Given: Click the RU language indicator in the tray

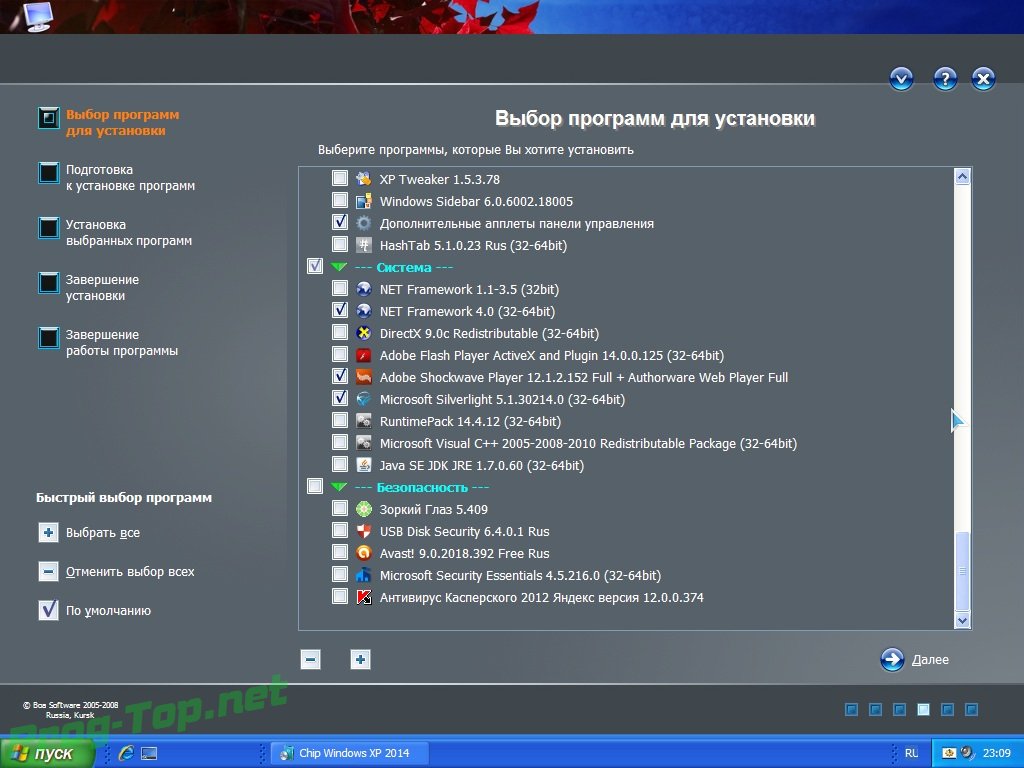Looking at the screenshot, I should click(911, 754).
